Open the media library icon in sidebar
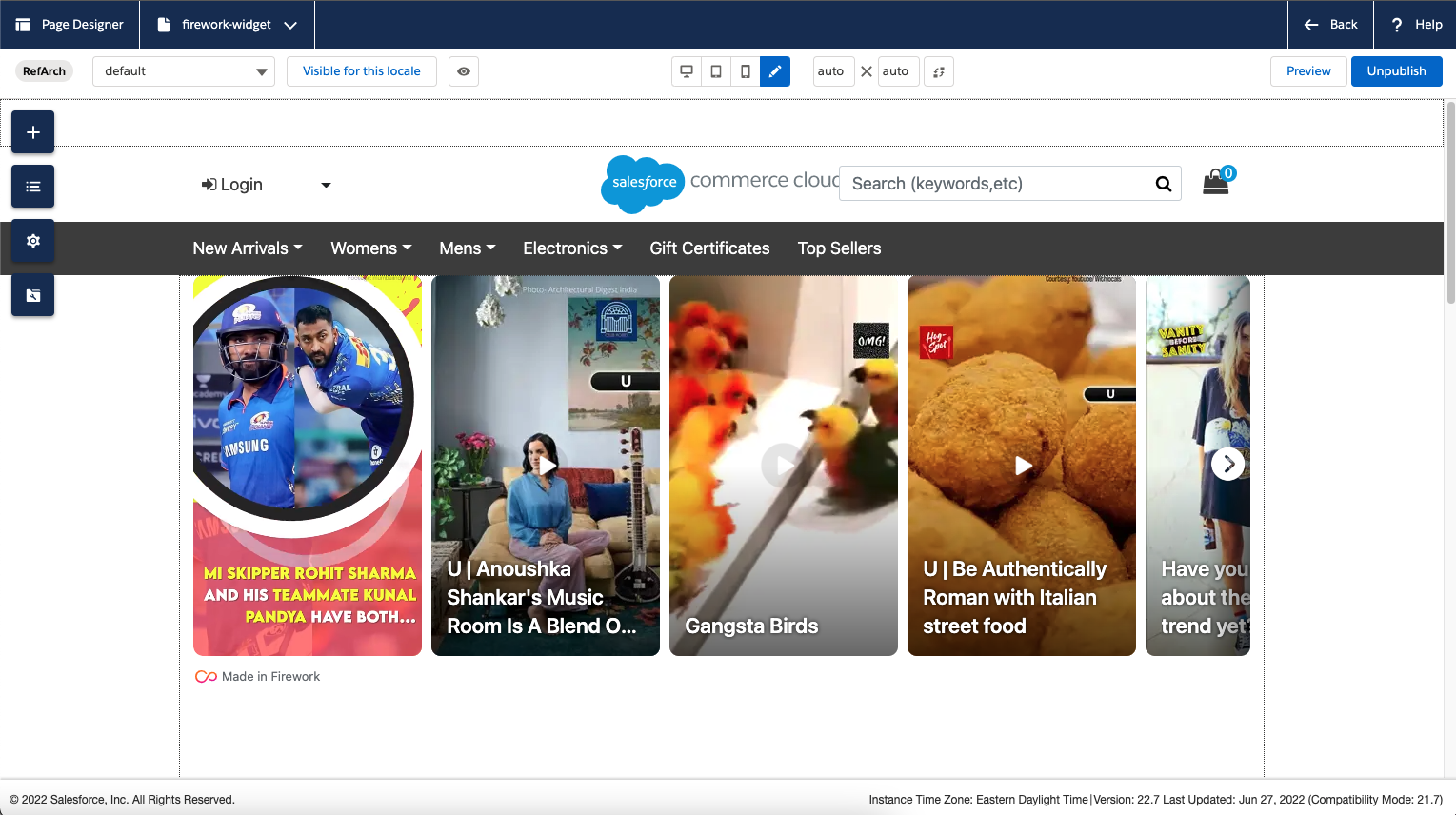The image size is (1456, 815). click(x=32, y=295)
